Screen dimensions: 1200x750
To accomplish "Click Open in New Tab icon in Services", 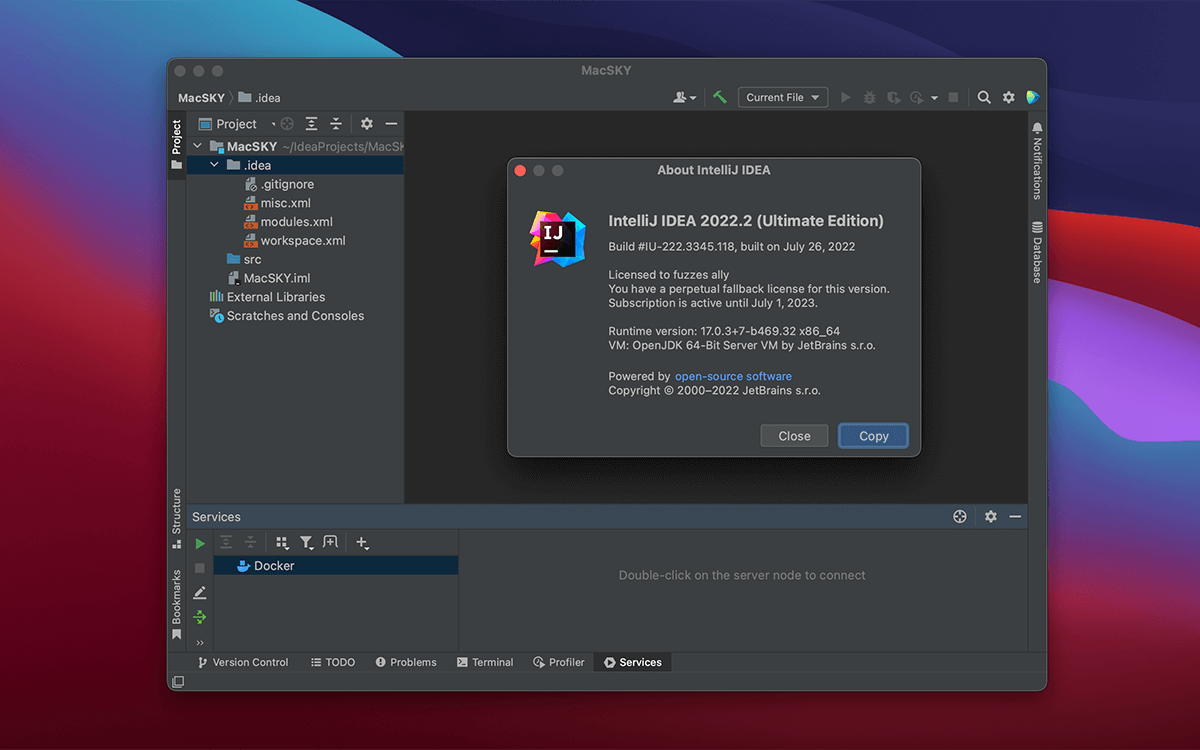I will pos(330,542).
